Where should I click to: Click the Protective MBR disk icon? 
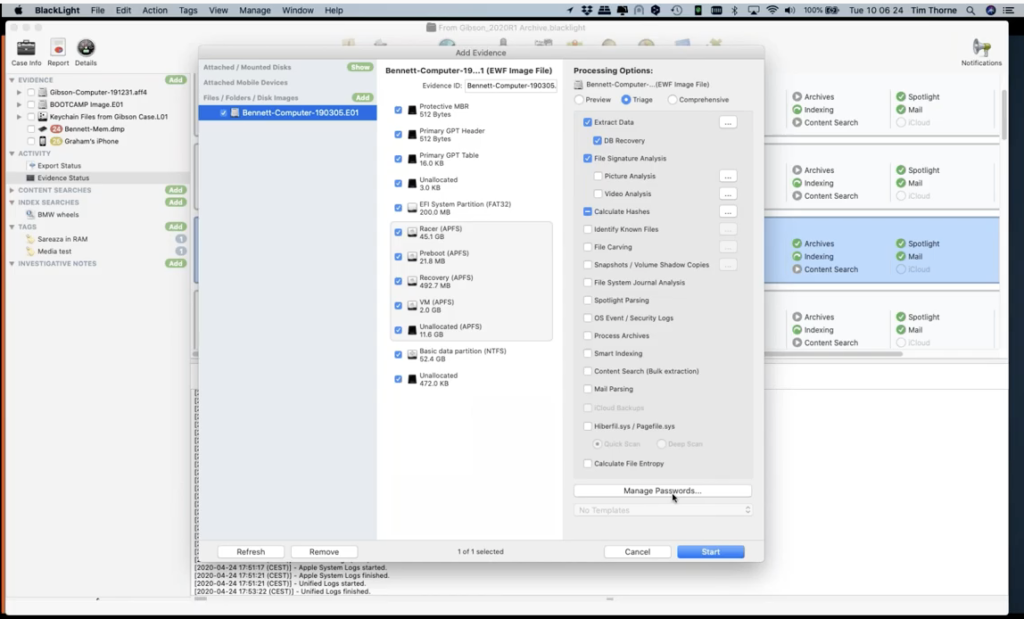pos(412,110)
